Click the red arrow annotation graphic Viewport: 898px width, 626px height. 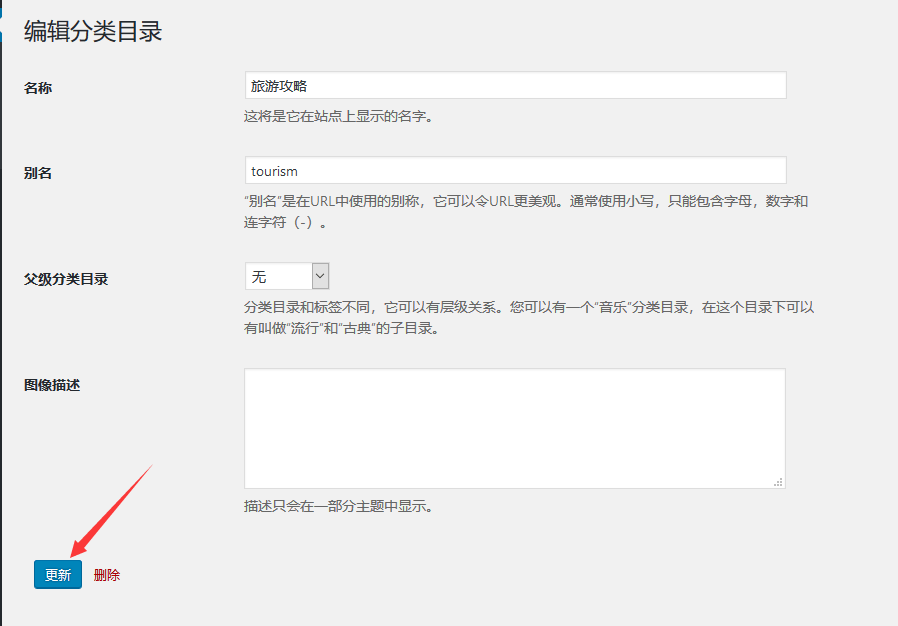pos(110,510)
